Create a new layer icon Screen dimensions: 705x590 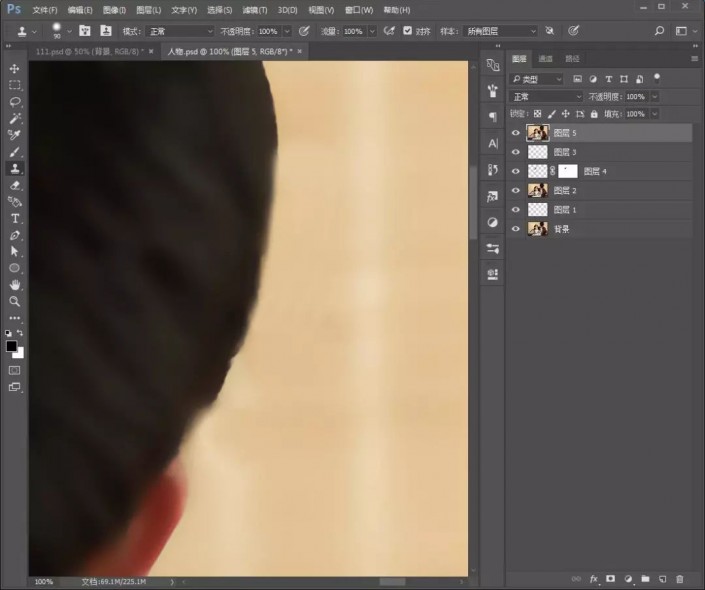pyautogui.click(x=662, y=579)
